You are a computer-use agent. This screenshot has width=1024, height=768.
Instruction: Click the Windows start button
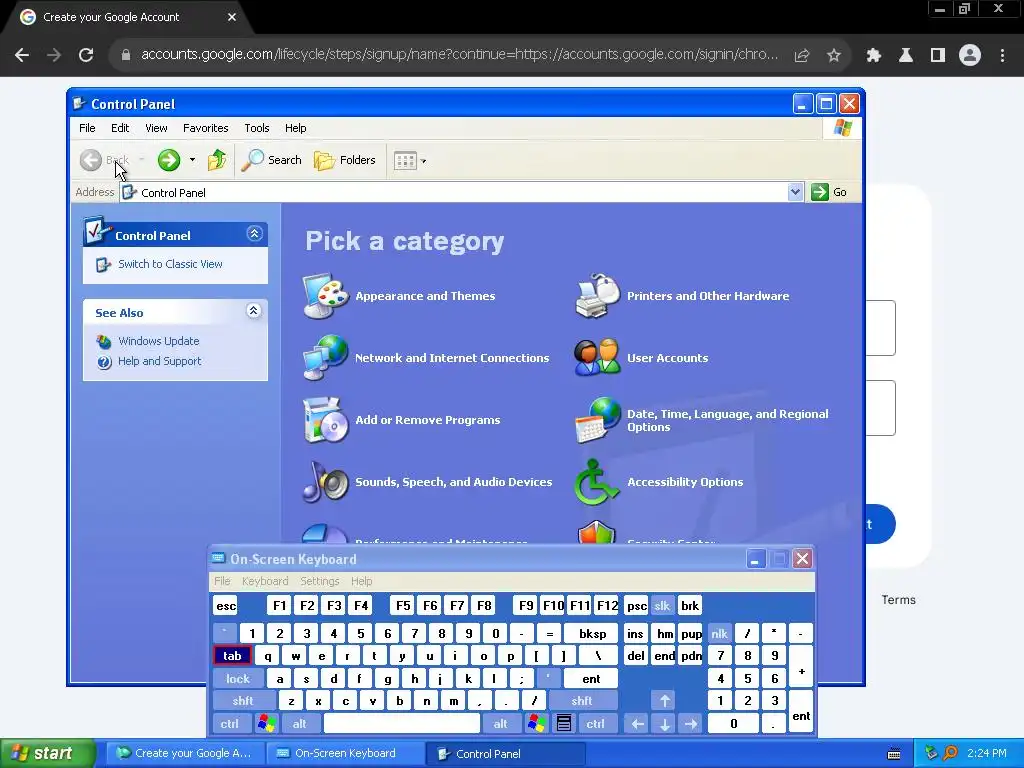pos(47,754)
